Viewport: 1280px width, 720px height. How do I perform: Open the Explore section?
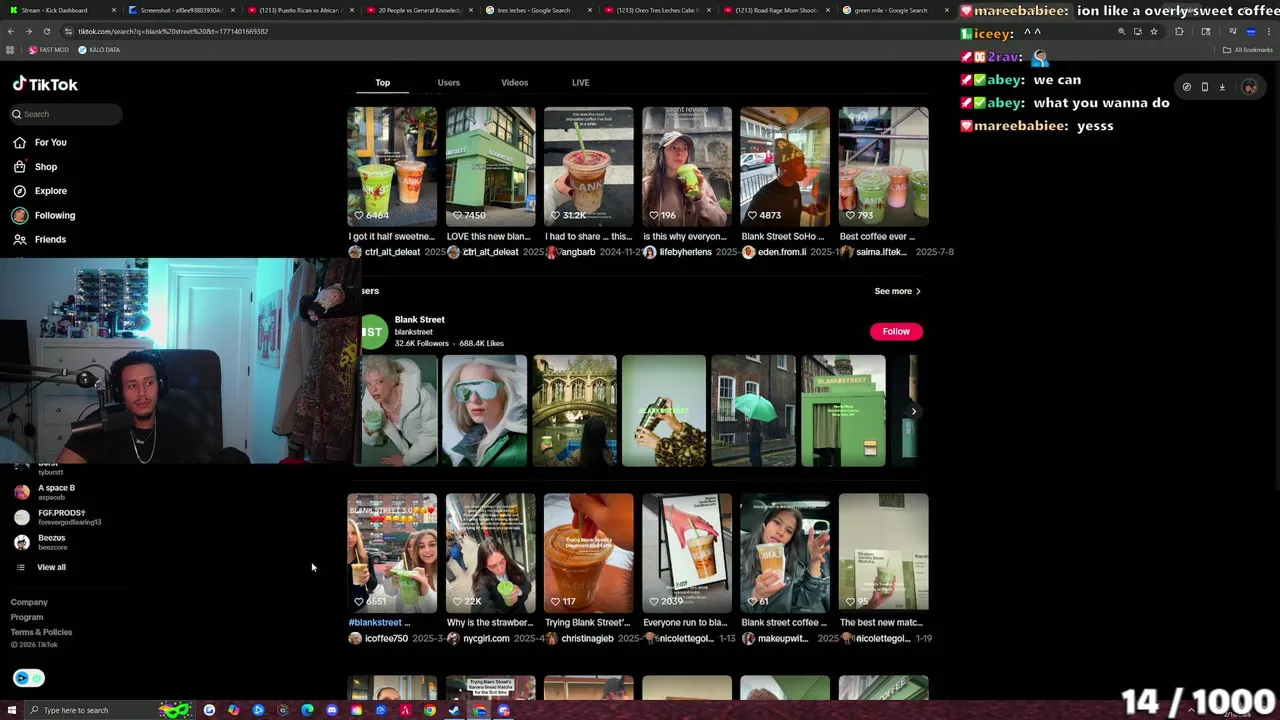(50, 191)
